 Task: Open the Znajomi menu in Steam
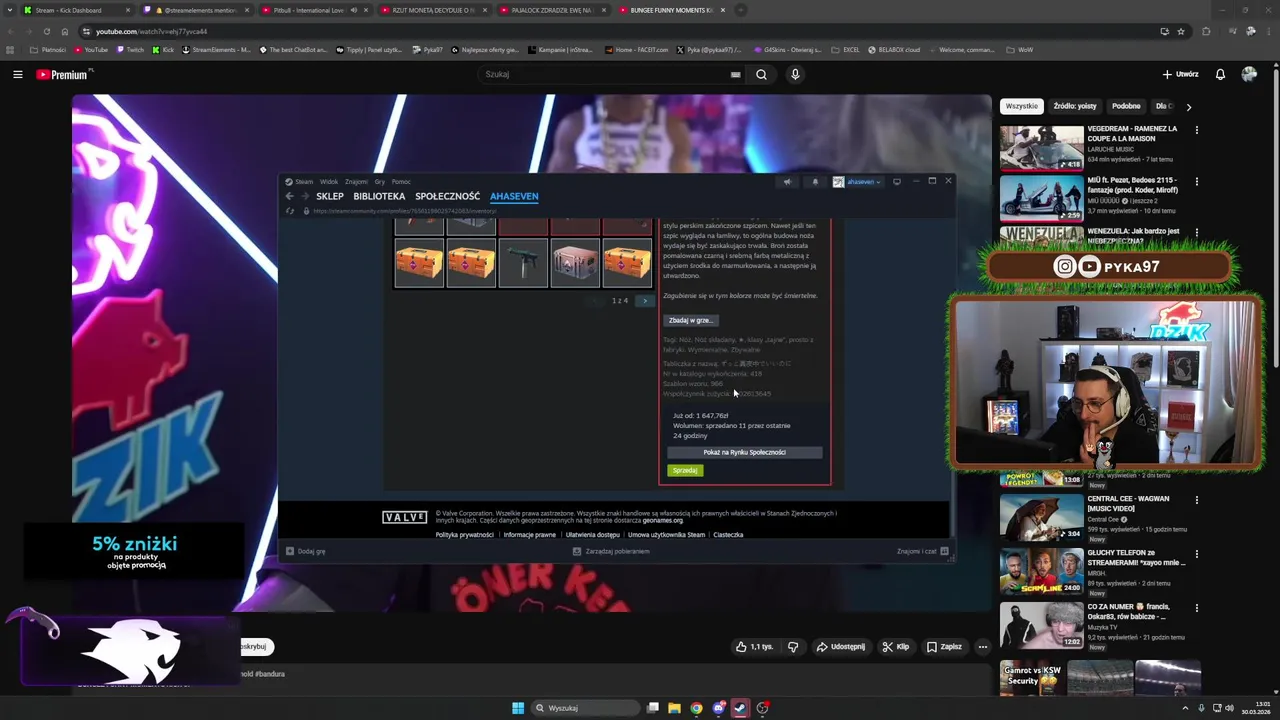(x=356, y=182)
